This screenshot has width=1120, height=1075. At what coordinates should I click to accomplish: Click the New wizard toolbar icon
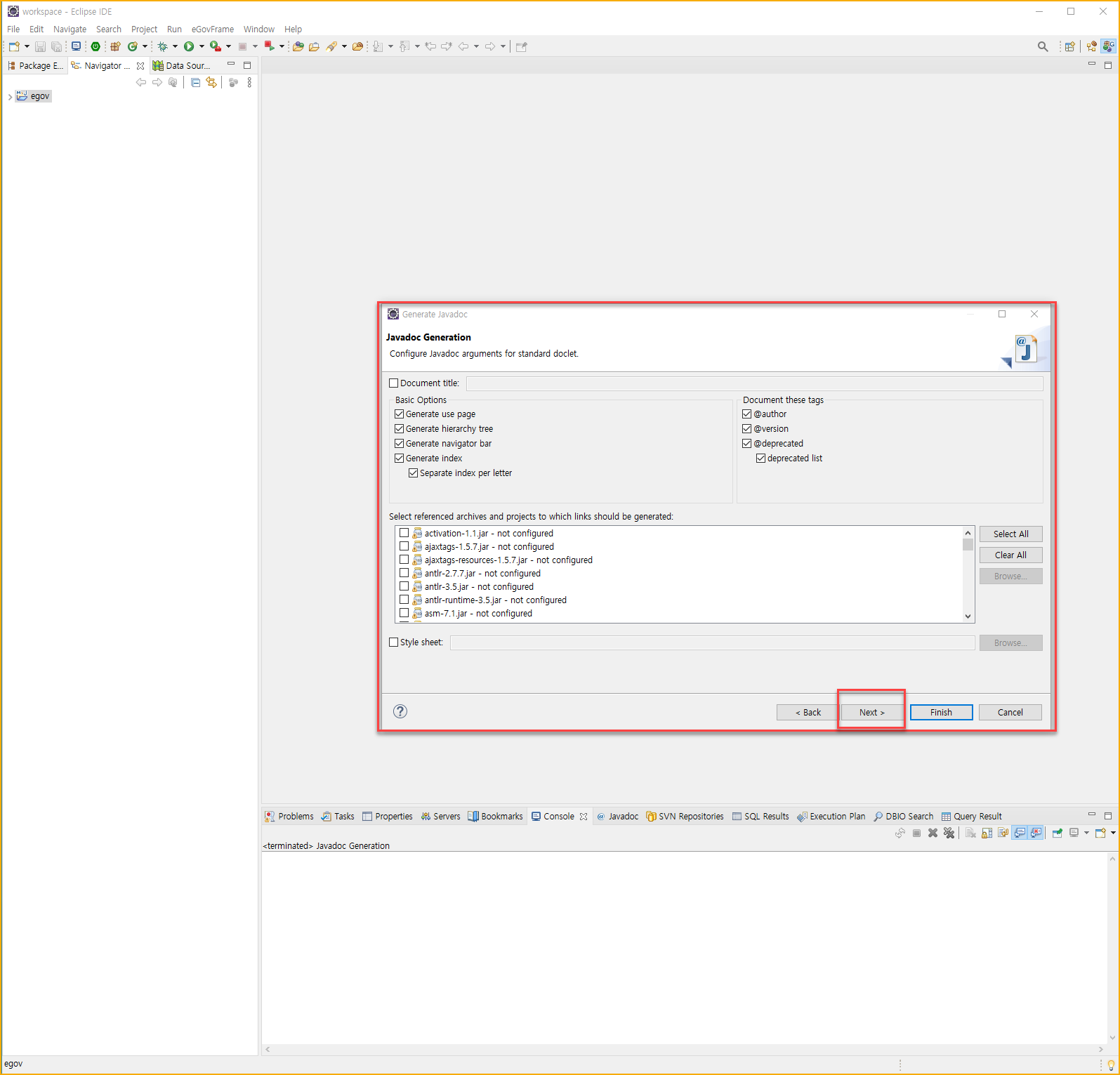[x=13, y=46]
